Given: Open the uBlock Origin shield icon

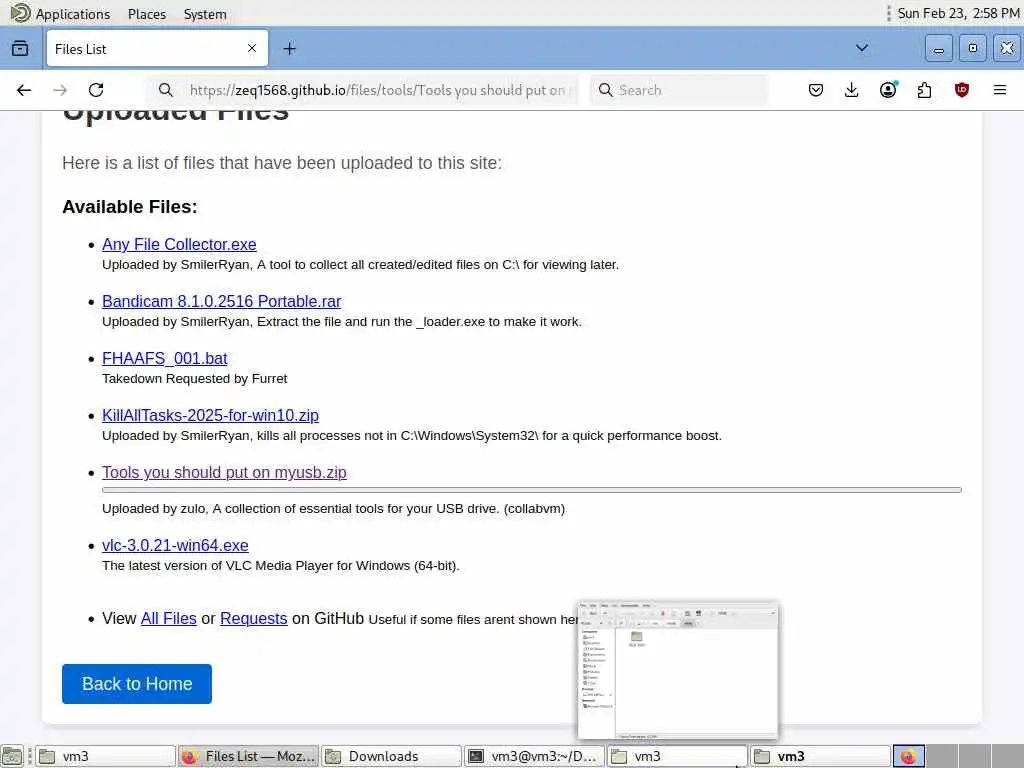Looking at the screenshot, I should tap(961, 90).
